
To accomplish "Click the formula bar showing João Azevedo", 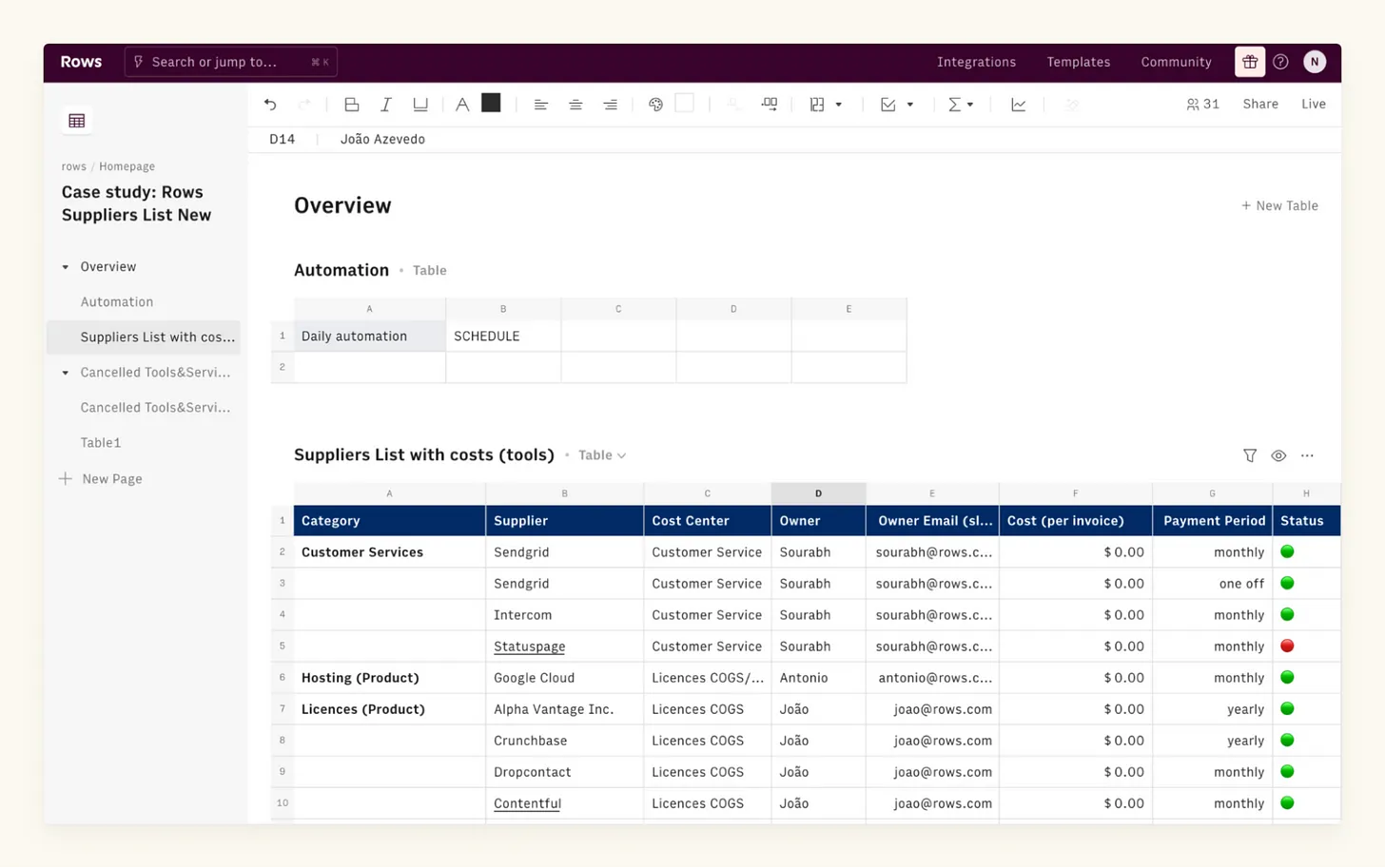I will click(382, 140).
